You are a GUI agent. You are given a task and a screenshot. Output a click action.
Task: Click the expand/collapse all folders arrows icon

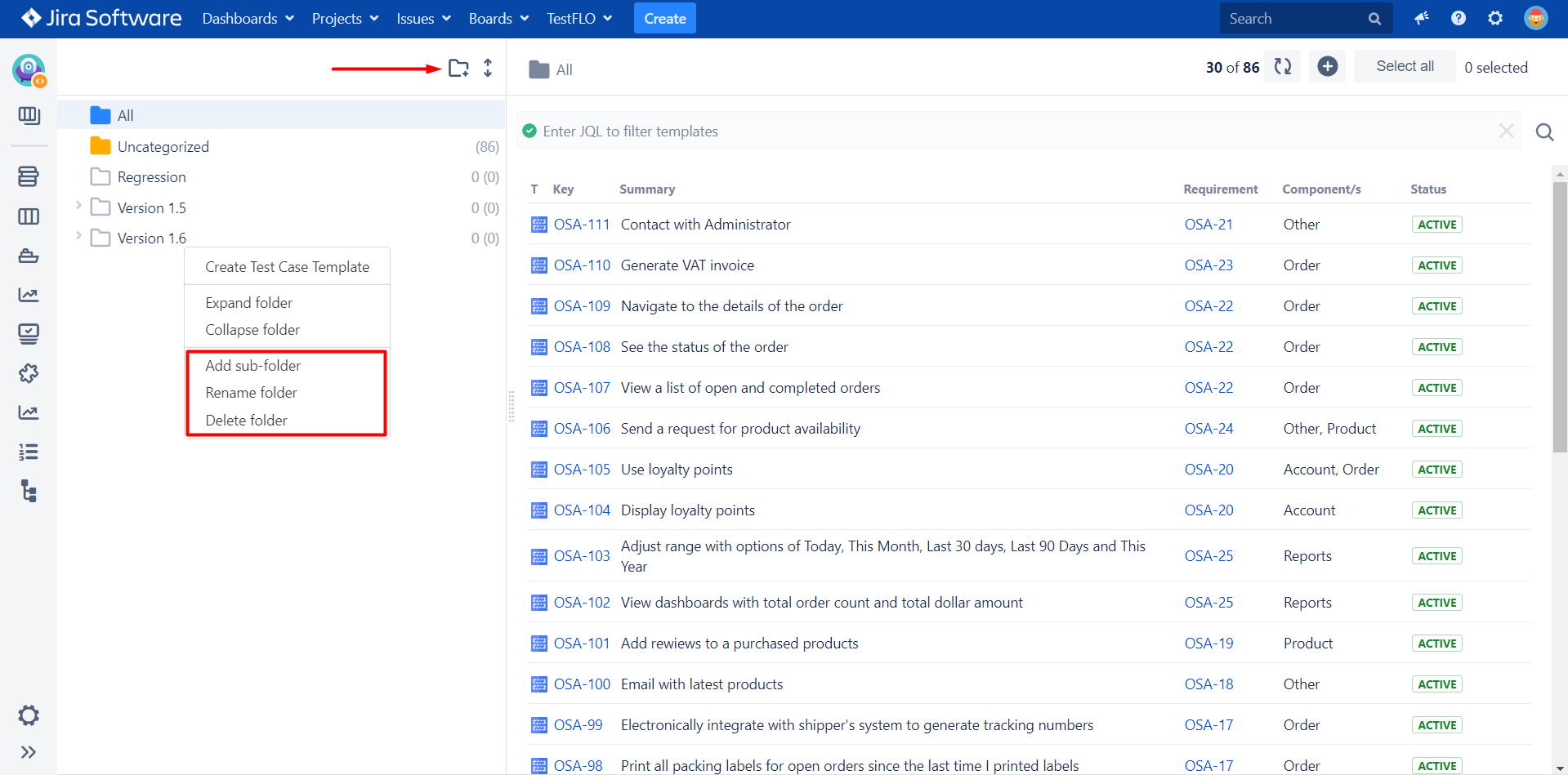(488, 68)
